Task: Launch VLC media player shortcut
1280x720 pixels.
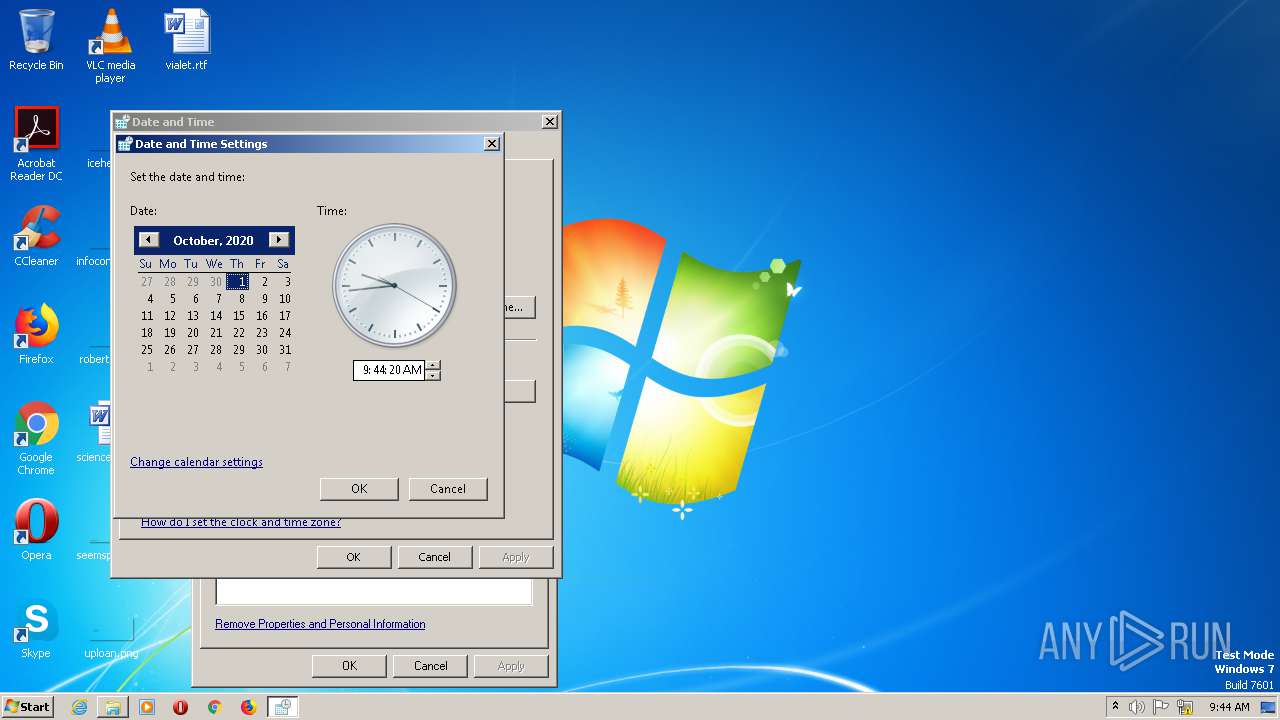Action: 110,46
